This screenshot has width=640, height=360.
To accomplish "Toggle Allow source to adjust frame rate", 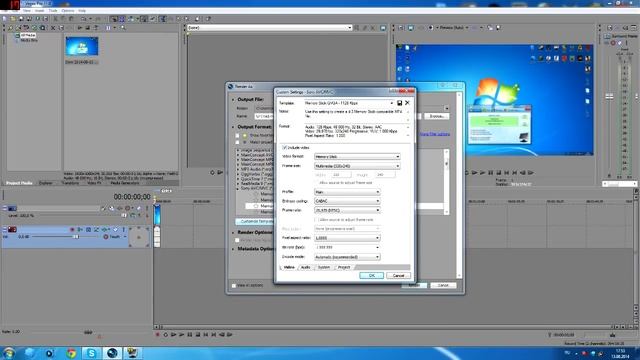I will pyautogui.click(x=317, y=220).
